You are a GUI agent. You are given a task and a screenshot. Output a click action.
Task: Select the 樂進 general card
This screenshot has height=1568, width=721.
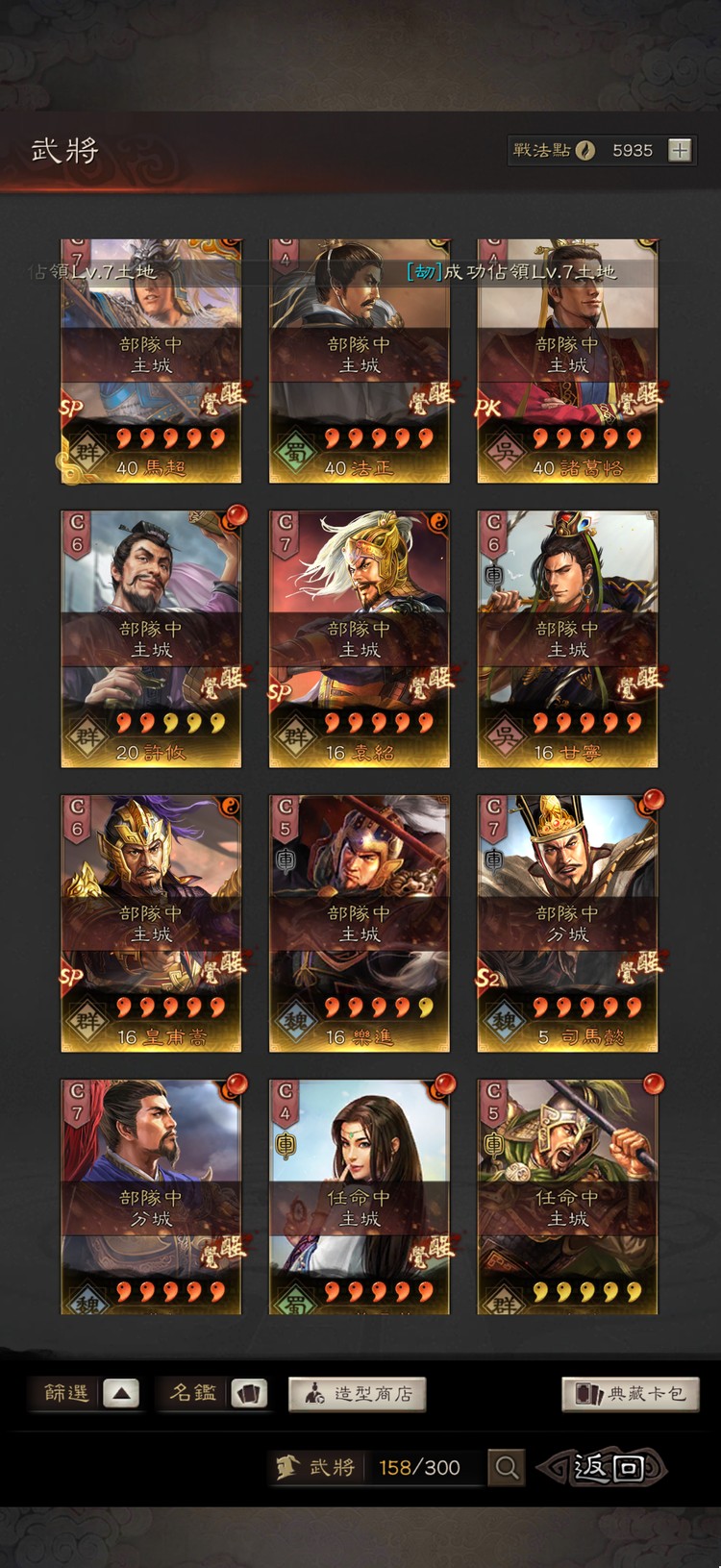click(x=360, y=923)
